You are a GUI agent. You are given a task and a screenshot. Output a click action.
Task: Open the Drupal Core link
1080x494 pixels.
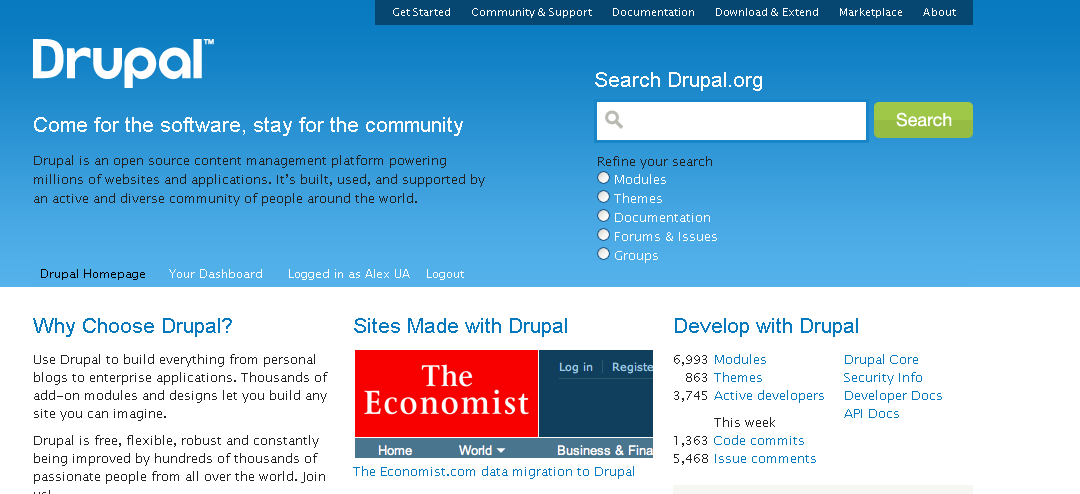pyautogui.click(x=881, y=360)
